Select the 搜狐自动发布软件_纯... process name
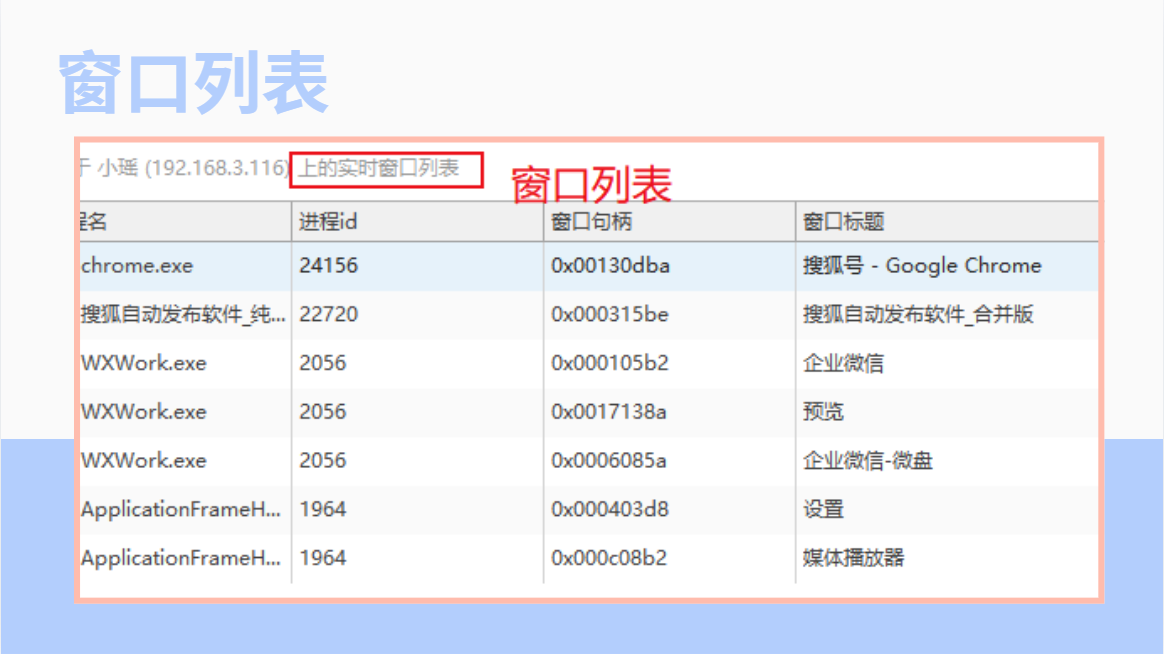The image size is (1164, 654). (183, 315)
